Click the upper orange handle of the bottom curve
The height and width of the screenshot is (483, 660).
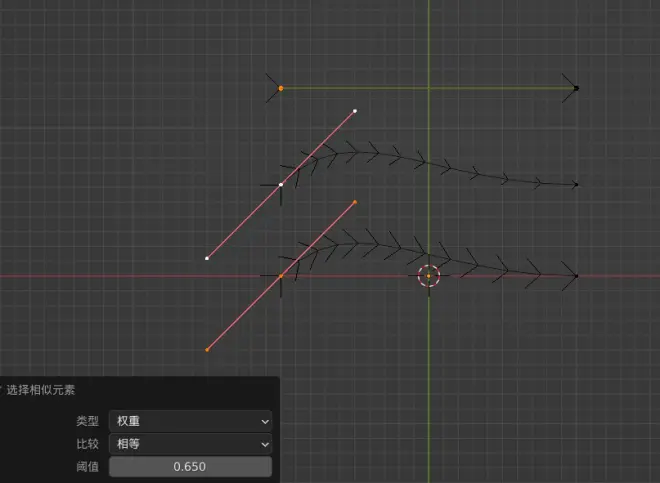click(x=355, y=202)
